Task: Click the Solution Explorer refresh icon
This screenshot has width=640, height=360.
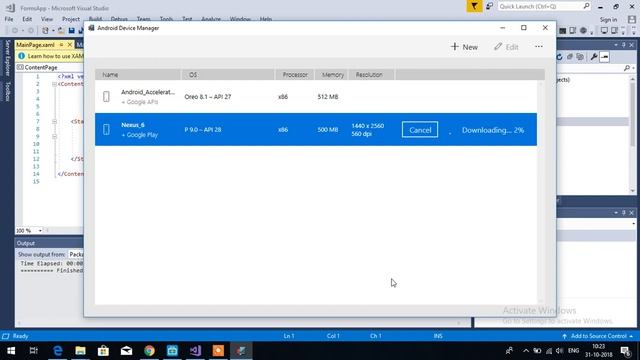Action: (560, 57)
